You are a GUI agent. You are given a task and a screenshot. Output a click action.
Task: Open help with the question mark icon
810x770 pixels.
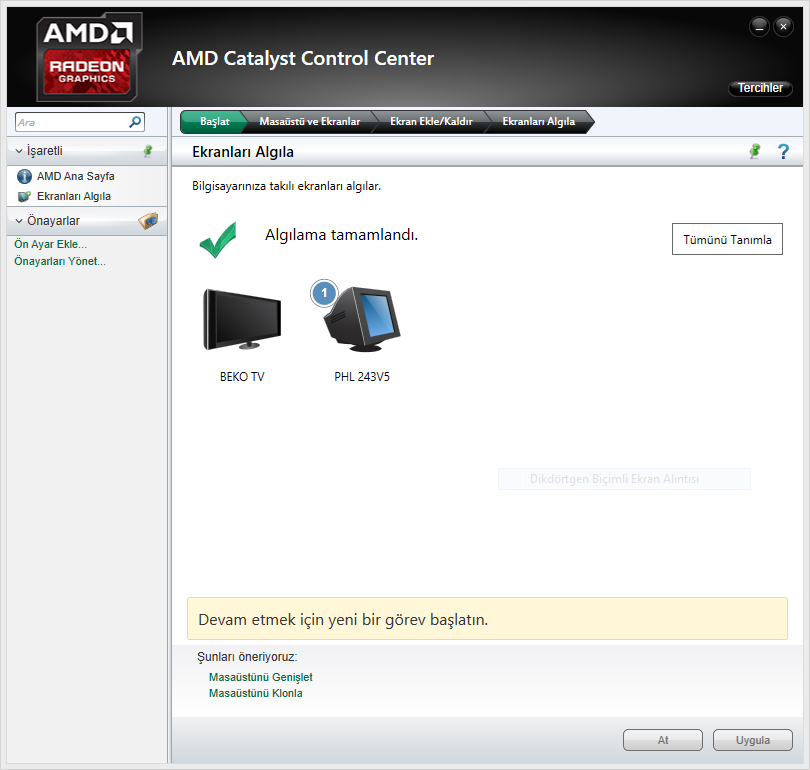pyautogui.click(x=783, y=151)
